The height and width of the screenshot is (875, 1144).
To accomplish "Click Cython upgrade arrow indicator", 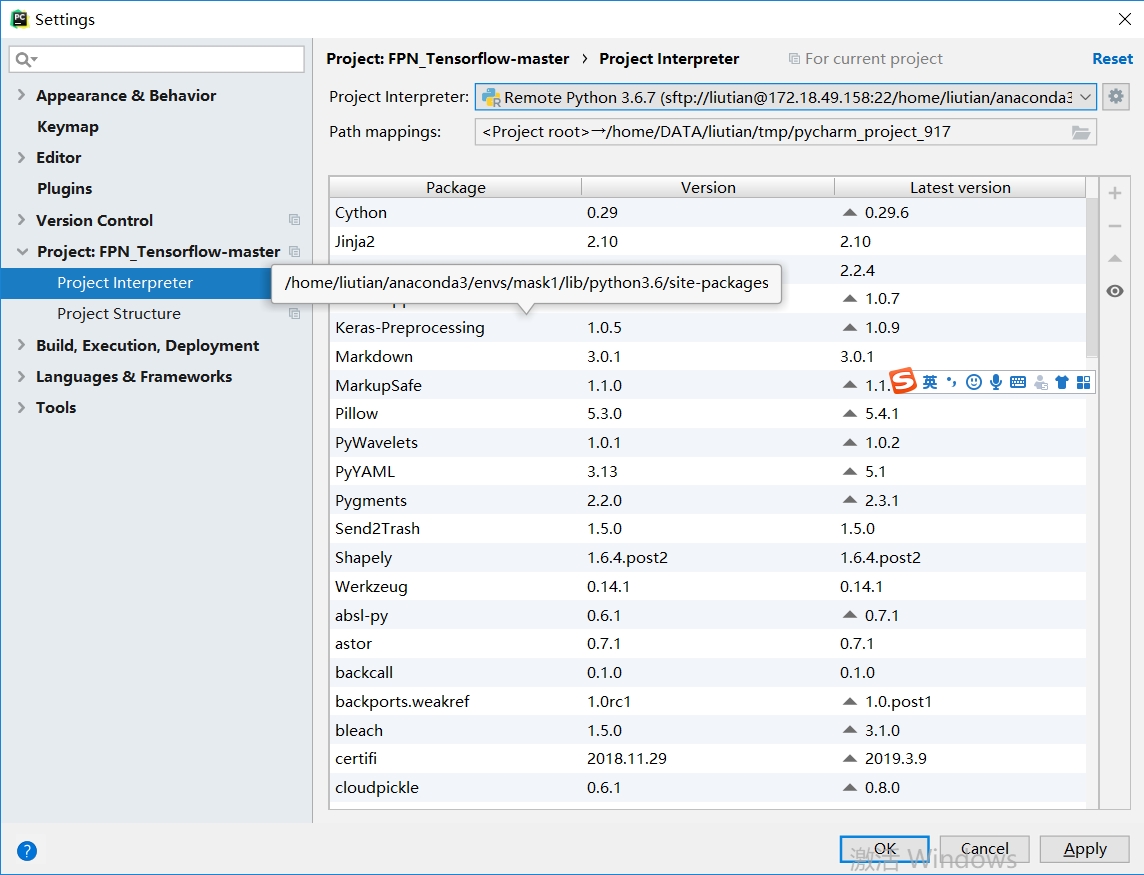I will (849, 212).
